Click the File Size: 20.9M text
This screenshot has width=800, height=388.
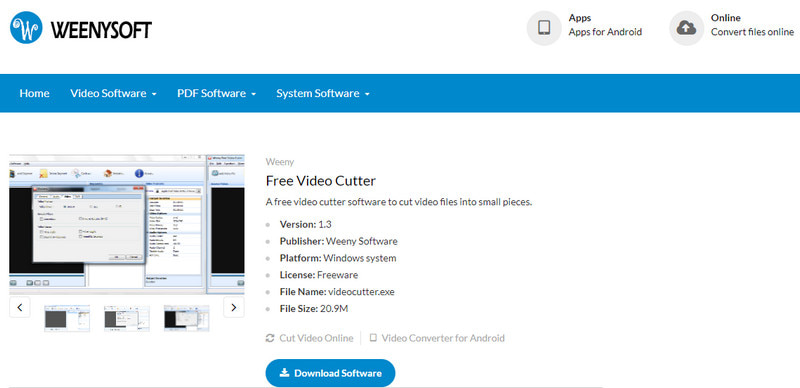[314, 308]
